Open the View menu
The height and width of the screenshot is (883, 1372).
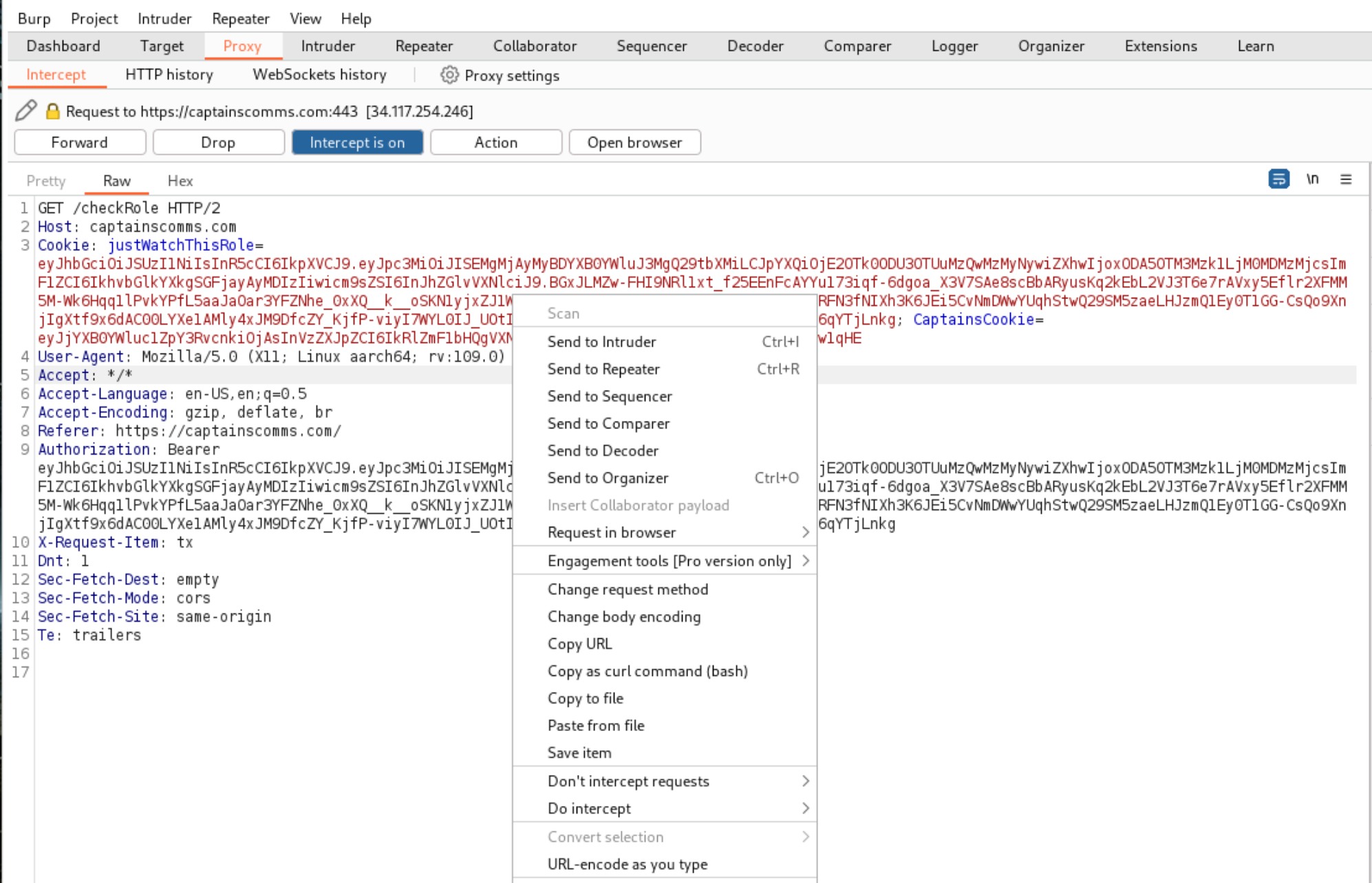pos(305,19)
